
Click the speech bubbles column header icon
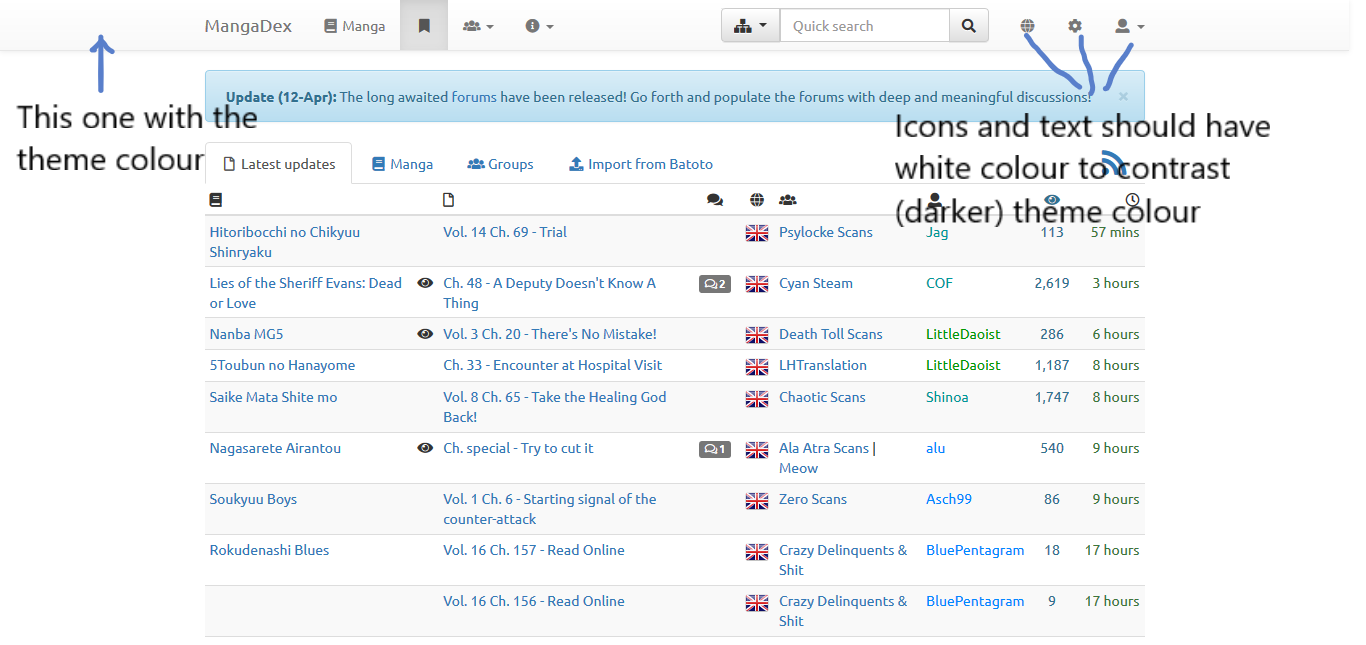[x=715, y=200]
